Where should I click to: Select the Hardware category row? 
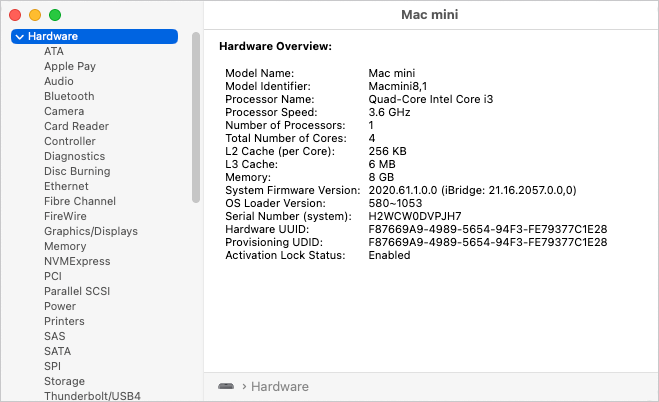point(95,36)
